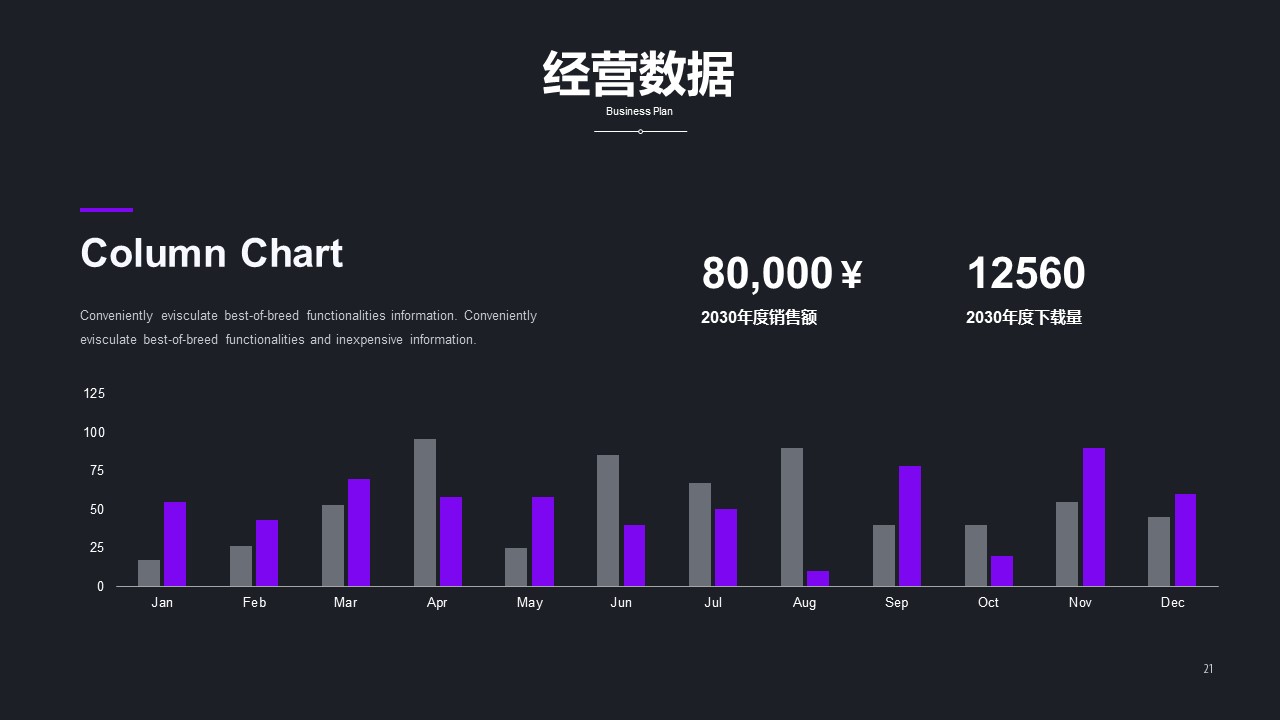Select the 经营数据 slide title
The width and height of the screenshot is (1280, 720).
point(638,74)
